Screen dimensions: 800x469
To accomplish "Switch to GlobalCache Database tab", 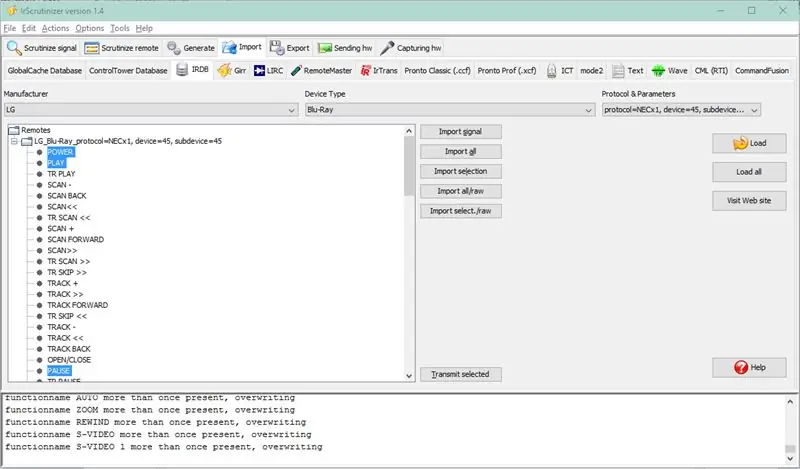I will (44, 70).
